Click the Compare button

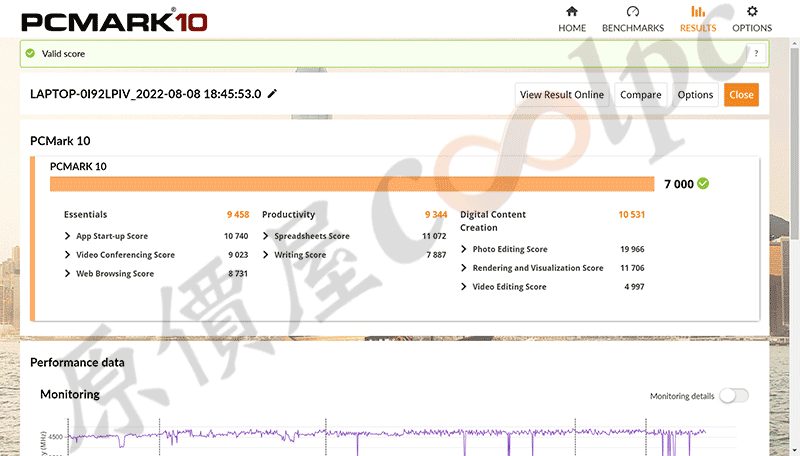pos(640,94)
